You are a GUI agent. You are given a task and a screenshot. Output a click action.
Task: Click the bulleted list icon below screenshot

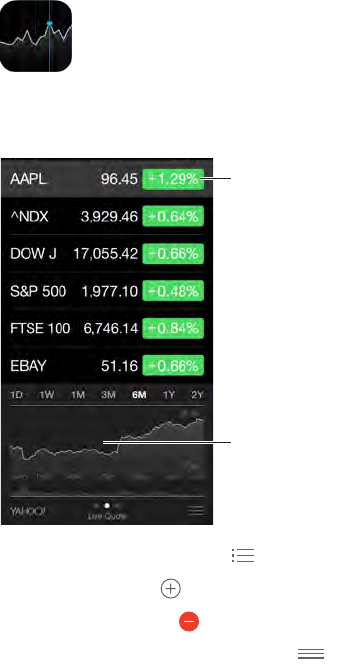243,555
